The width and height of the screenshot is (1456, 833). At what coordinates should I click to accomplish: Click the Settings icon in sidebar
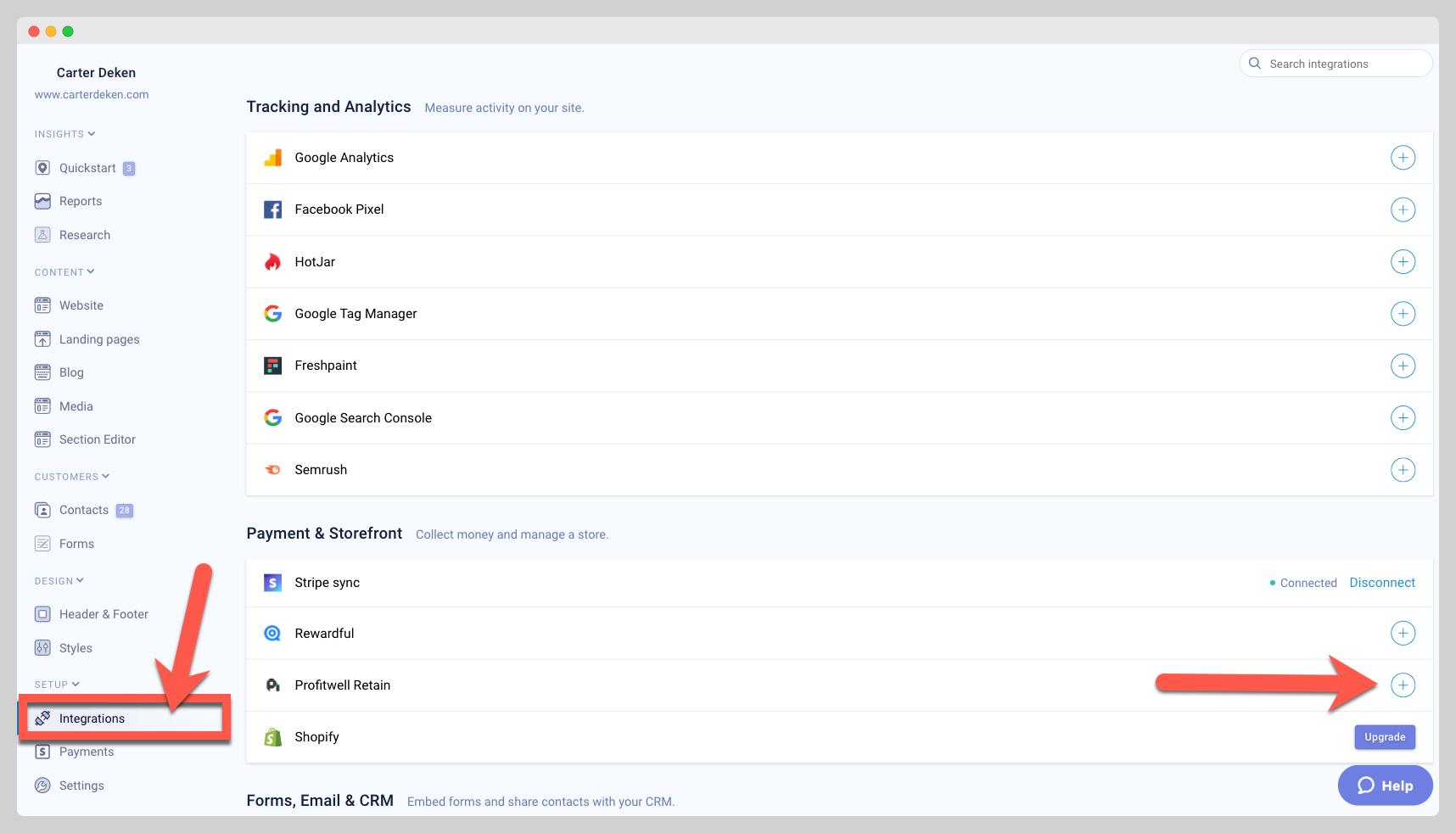[43, 785]
